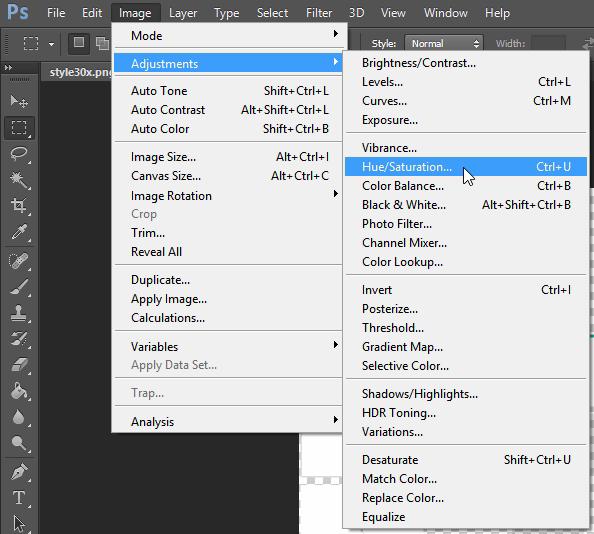Open tool preset picker arrow beside marquee icon
Image resolution: width=594 pixels, height=534 pixels.
tap(52, 44)
